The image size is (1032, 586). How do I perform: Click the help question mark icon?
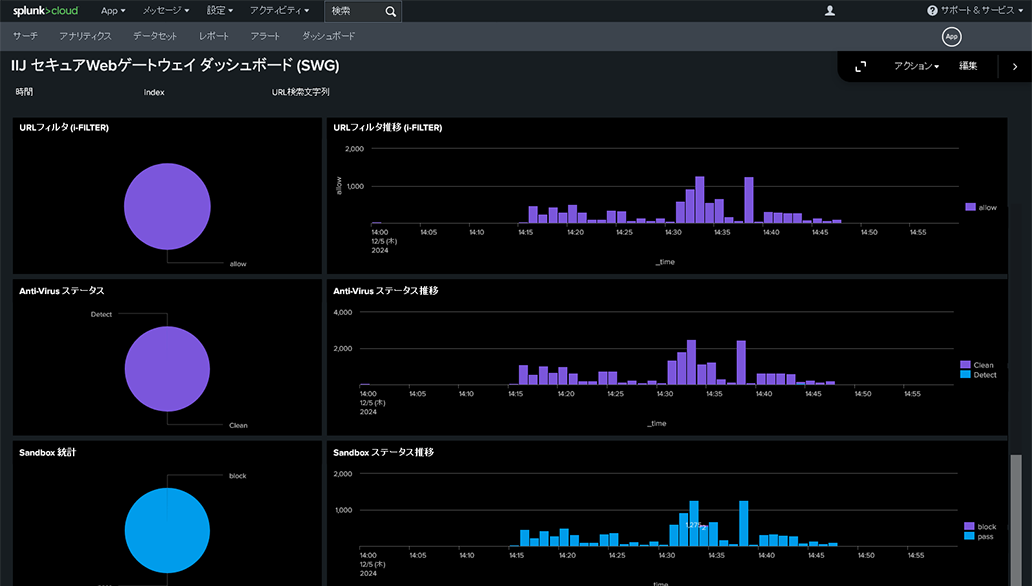[932, 11]
